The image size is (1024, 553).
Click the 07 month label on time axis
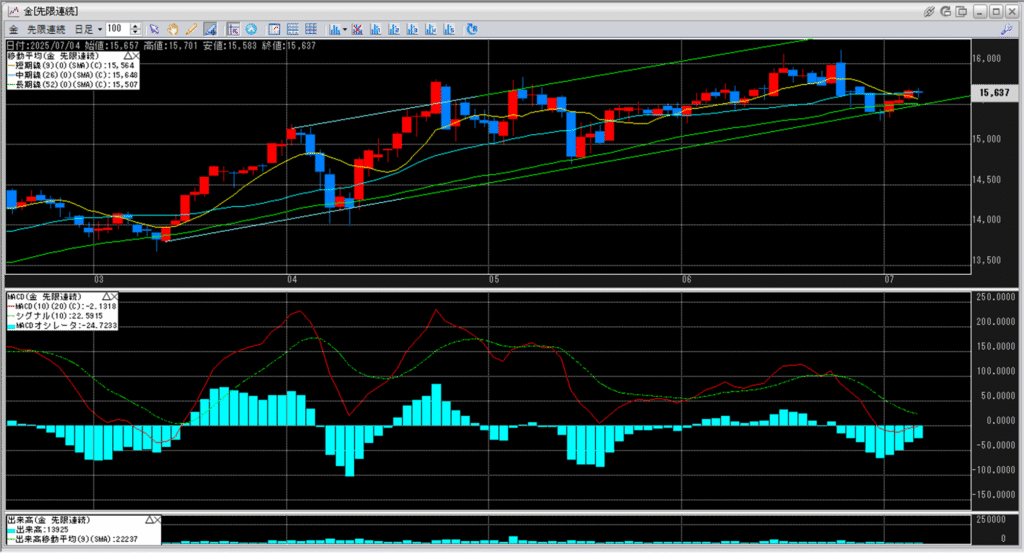point(889,279)
